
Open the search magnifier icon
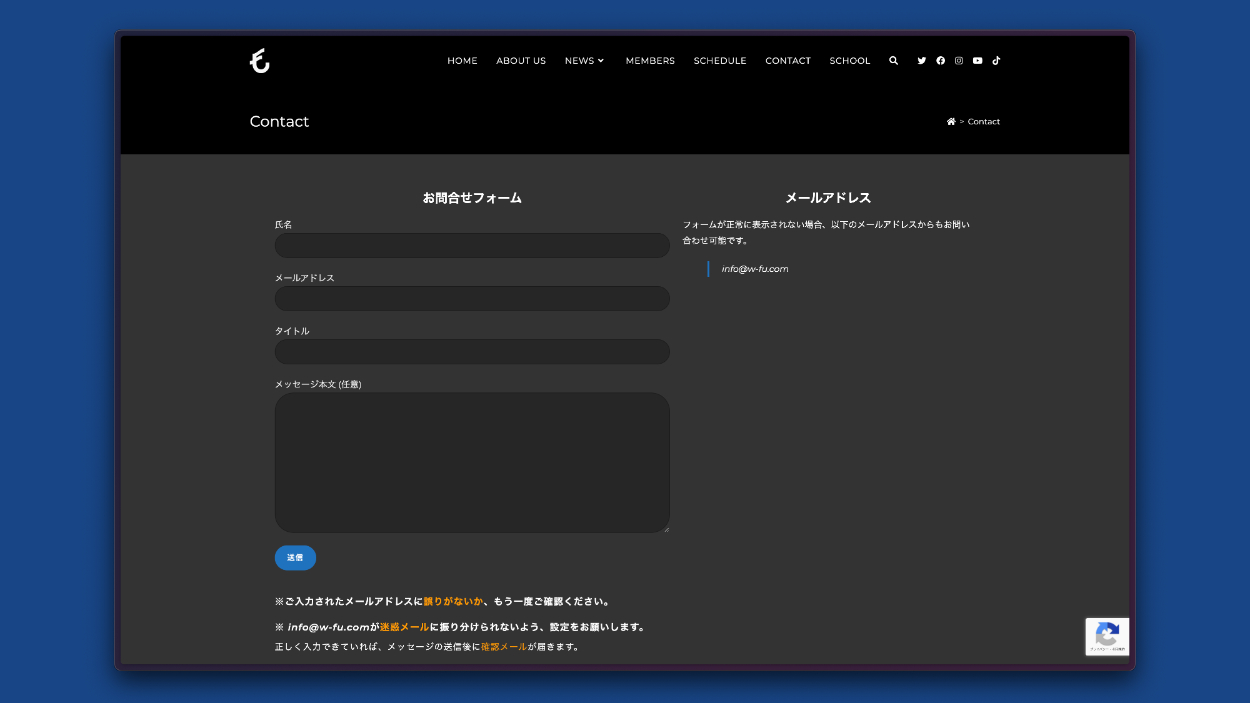893,61
